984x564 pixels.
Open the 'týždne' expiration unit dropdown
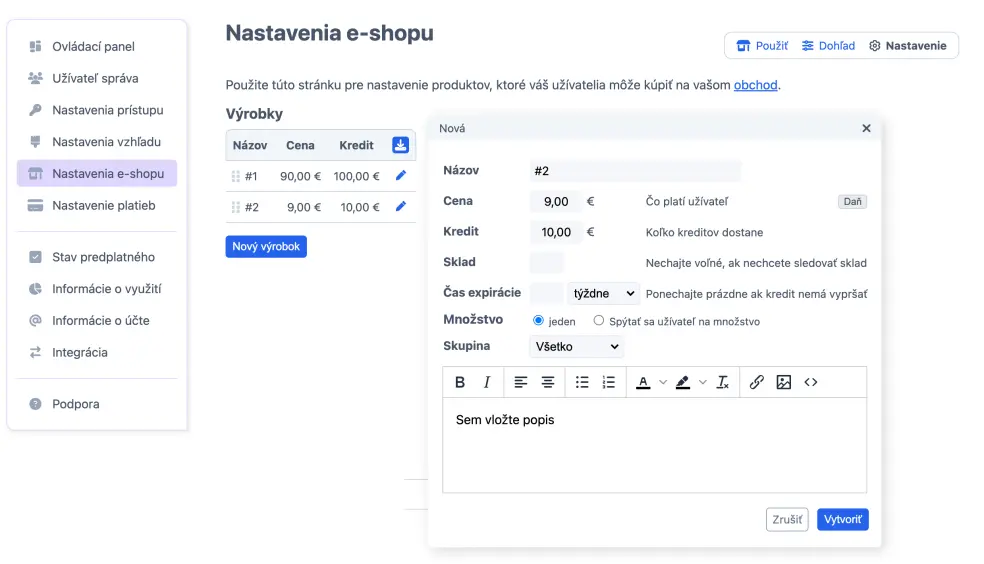coord(603,294)
